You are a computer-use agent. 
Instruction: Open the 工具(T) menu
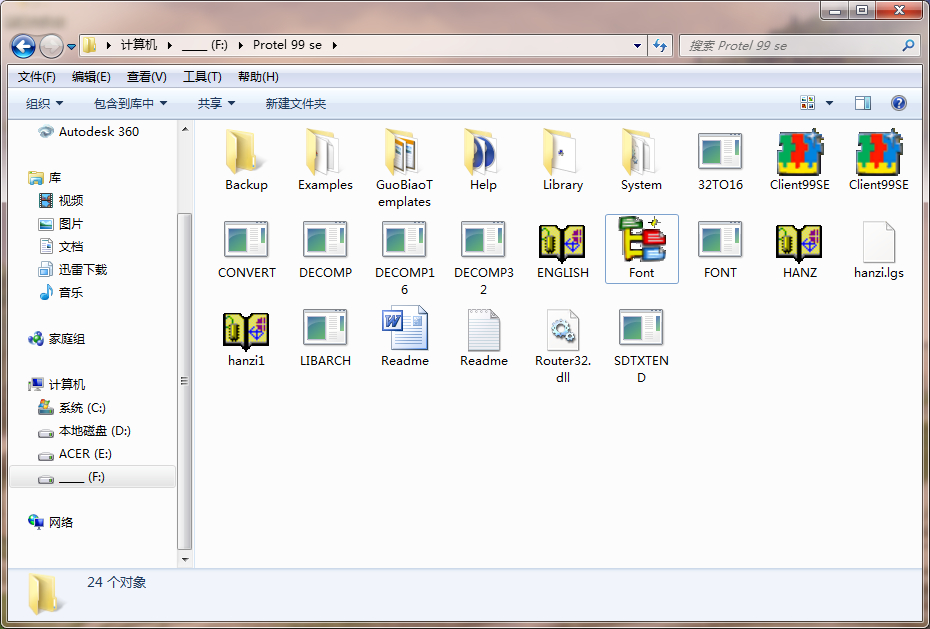point(202,77)
